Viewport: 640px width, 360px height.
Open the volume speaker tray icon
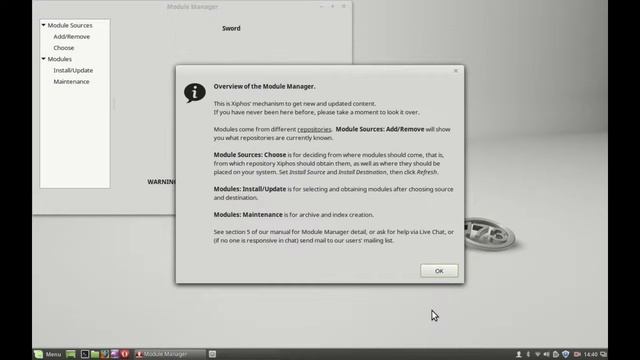(547, 354)
